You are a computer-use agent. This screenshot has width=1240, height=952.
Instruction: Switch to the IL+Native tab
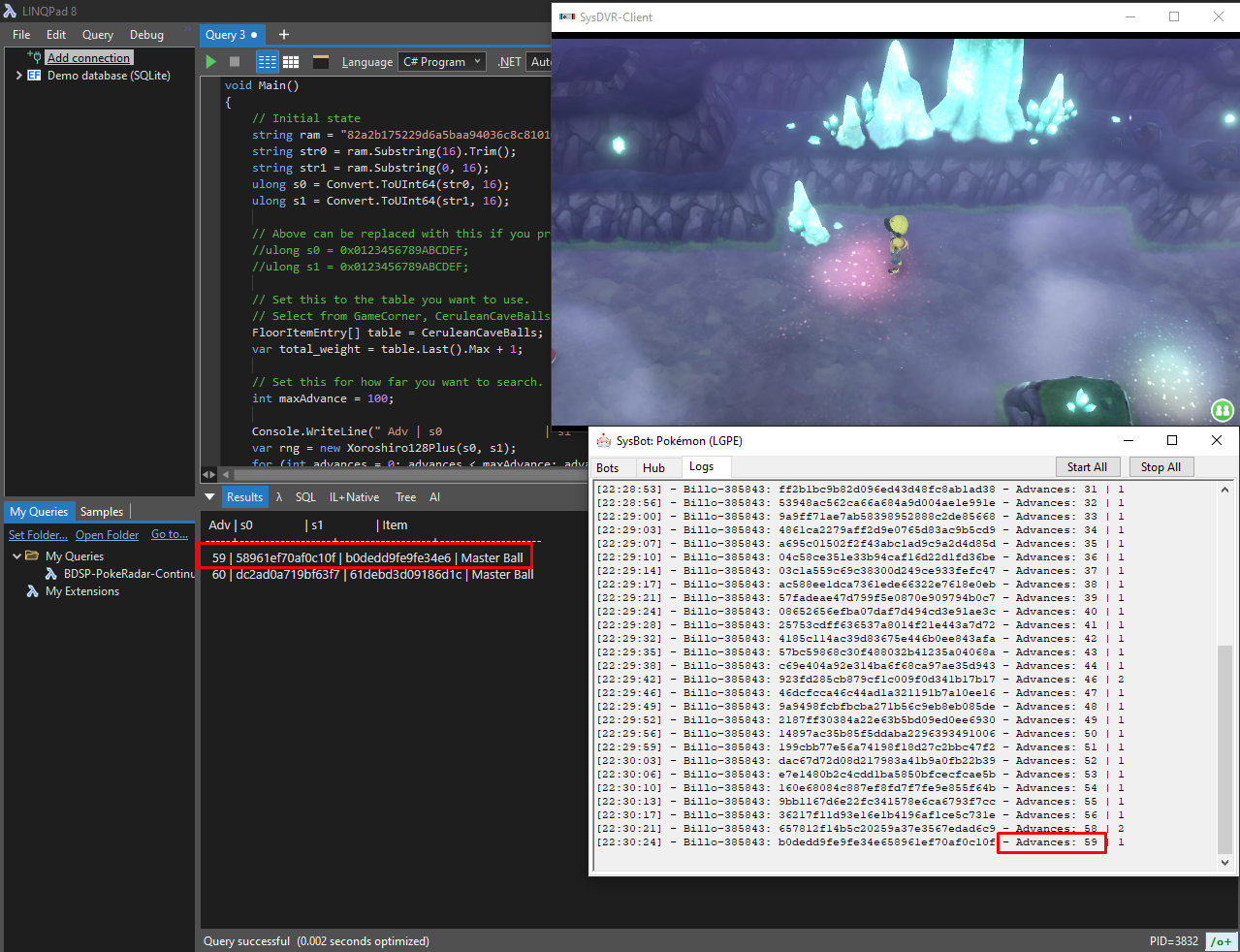click(x=354, y=496)
